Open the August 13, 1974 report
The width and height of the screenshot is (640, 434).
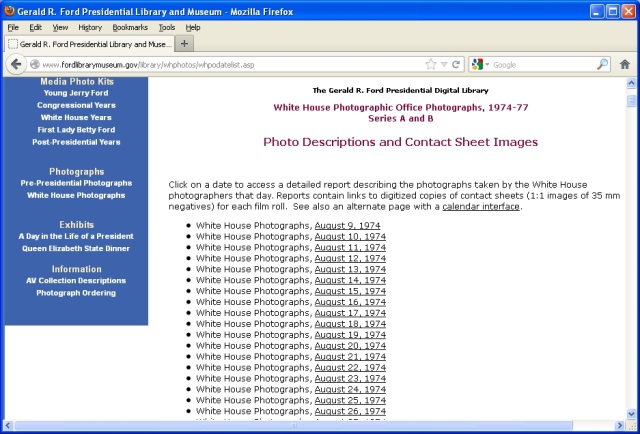click(x=350, y=269)
